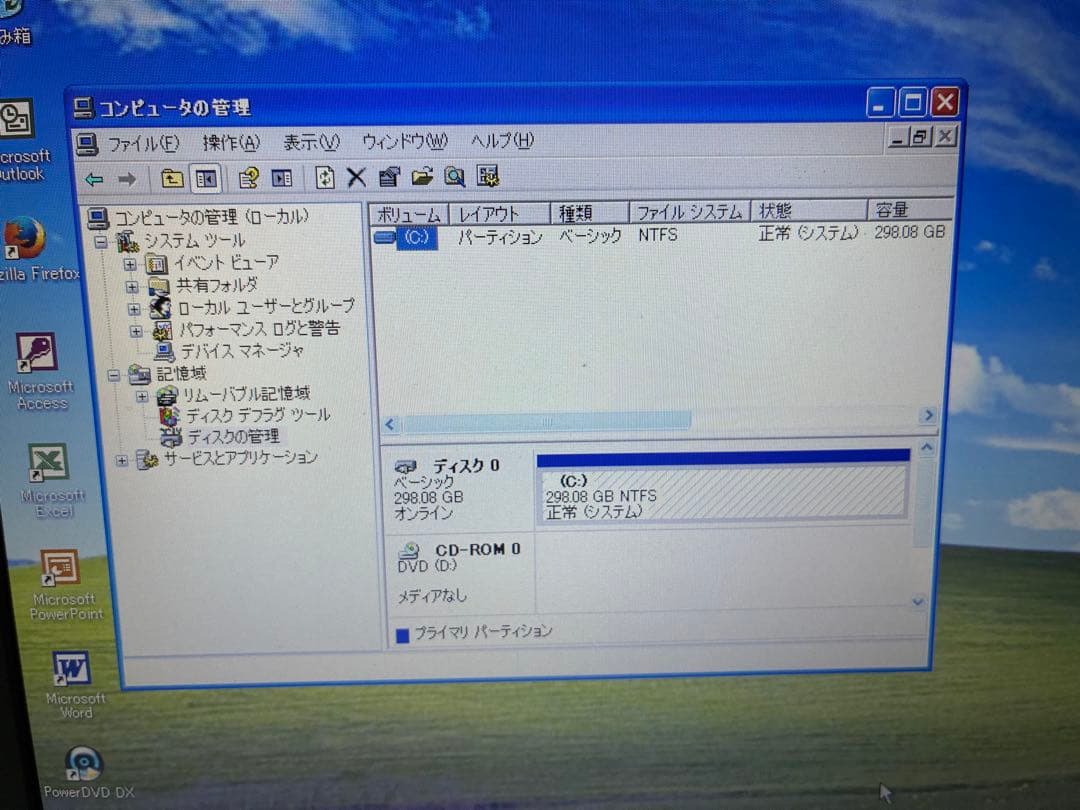Expand the サービスとアプリケーション tree node

click(x=121, y=458)
